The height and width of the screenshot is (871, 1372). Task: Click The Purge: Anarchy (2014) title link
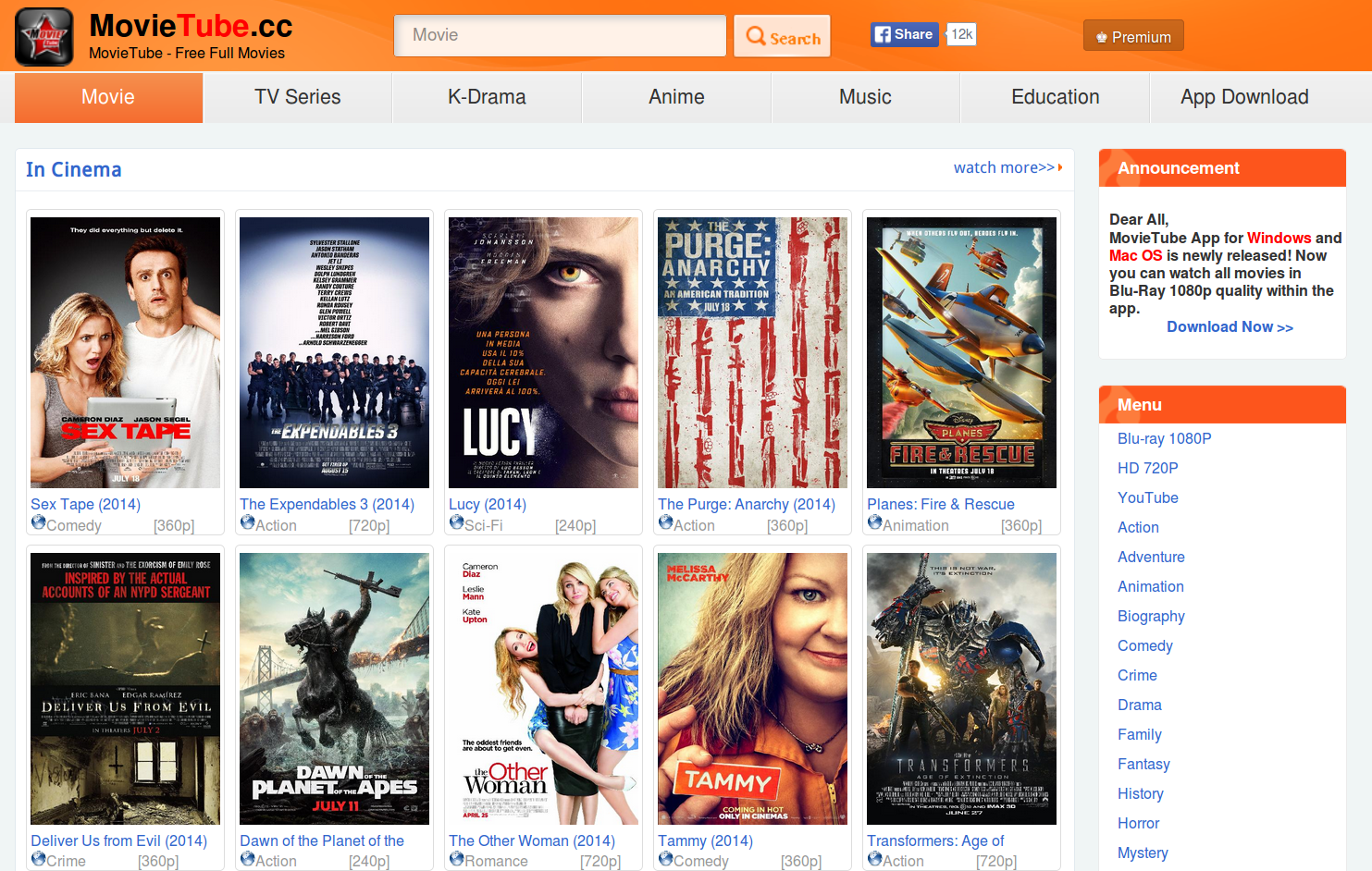tap(747, 504)
